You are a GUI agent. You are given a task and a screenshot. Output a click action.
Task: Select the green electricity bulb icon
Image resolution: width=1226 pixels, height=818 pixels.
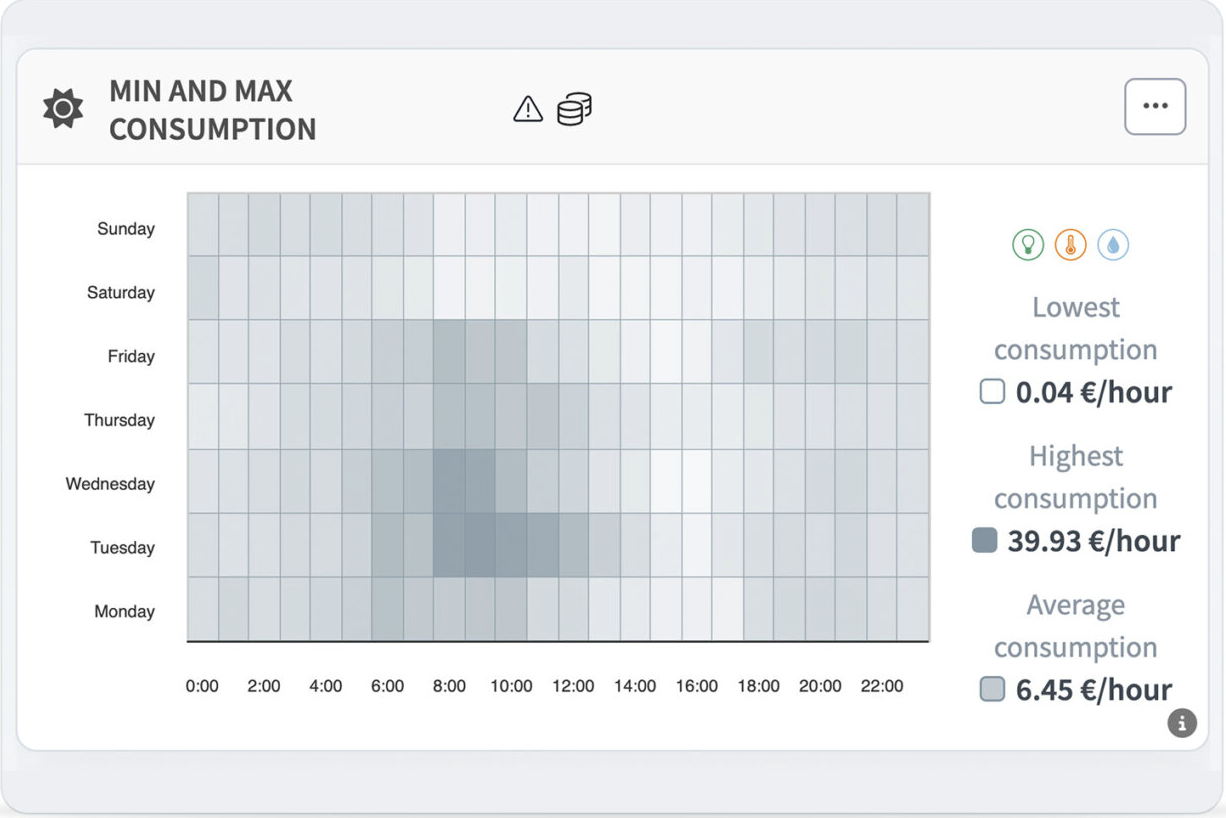click(x=1028, y=243)
